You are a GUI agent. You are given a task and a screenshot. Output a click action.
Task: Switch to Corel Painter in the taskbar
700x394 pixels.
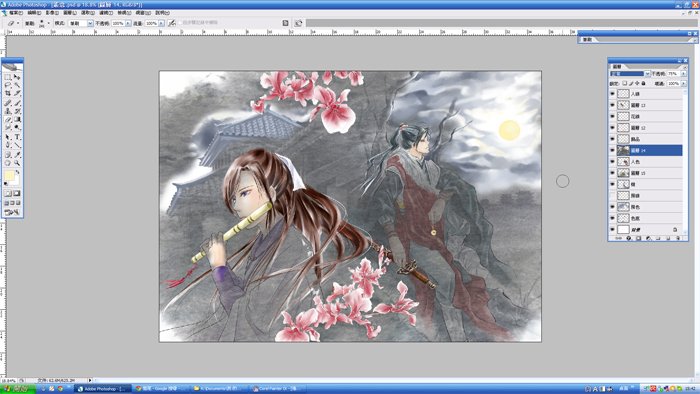(x=277, y=389)
